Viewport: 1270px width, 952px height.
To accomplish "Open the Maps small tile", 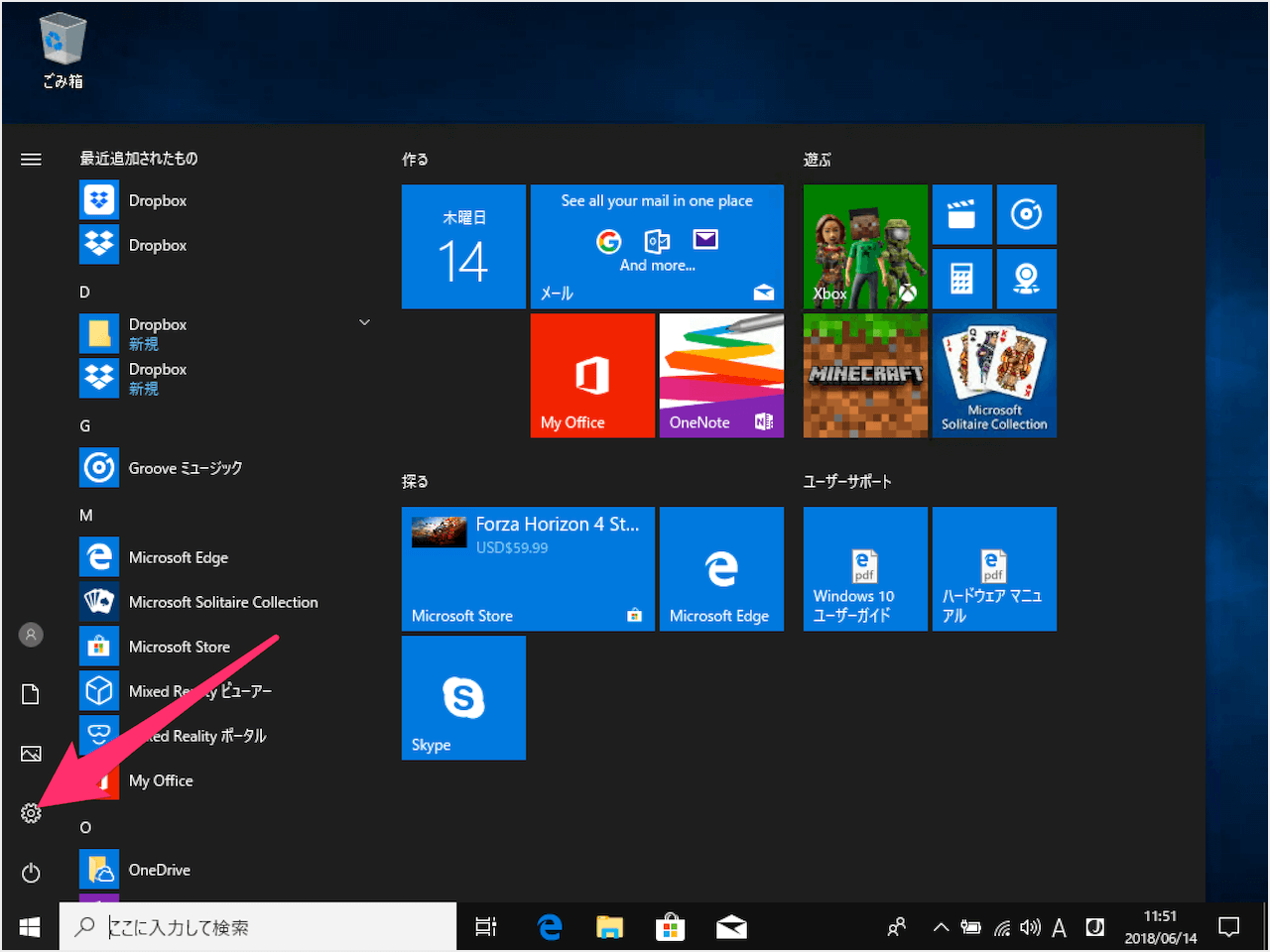I will pyautogui.click(x=1027, y=279).
